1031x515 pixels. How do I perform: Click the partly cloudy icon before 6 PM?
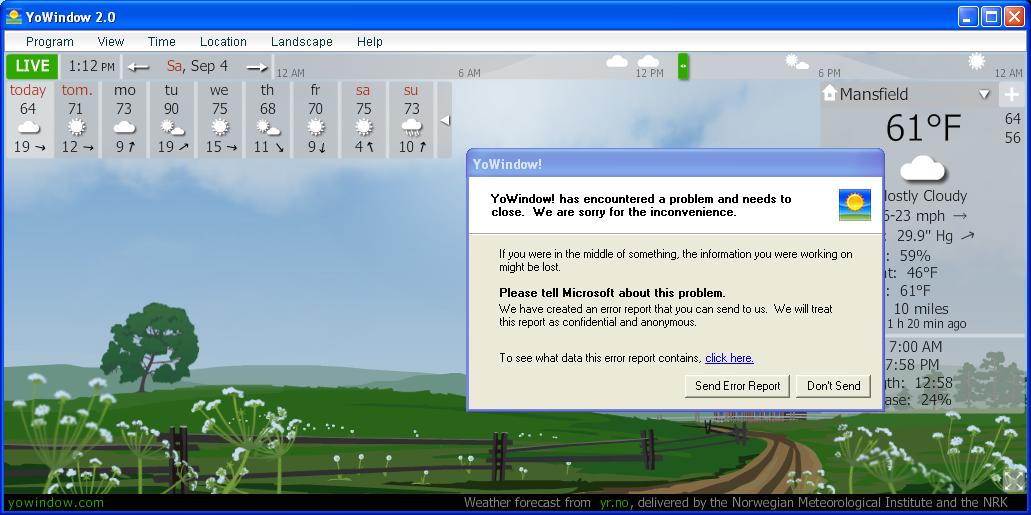(x=796, y=62)
